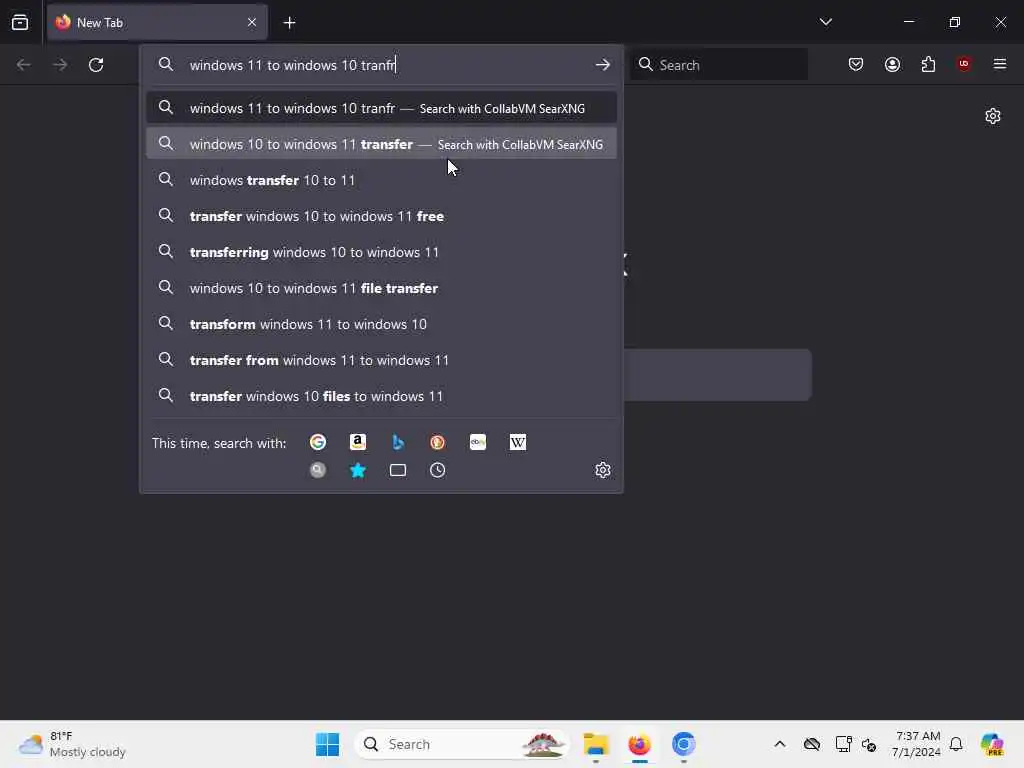This screenshot has width=1024, height=768.
Task: Close the New Tab tab
Action: click(252, 22)
